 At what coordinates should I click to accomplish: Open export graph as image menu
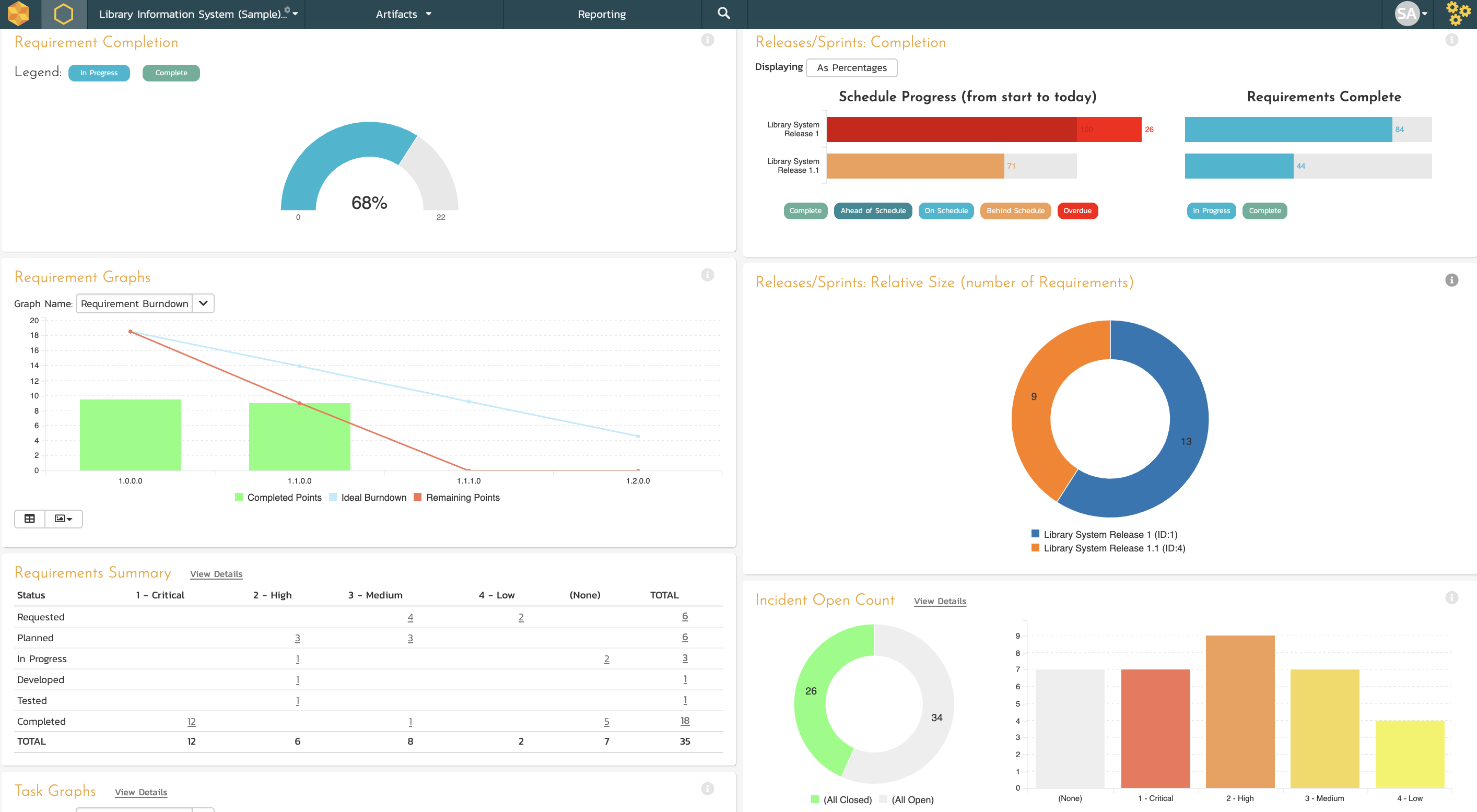64,519
